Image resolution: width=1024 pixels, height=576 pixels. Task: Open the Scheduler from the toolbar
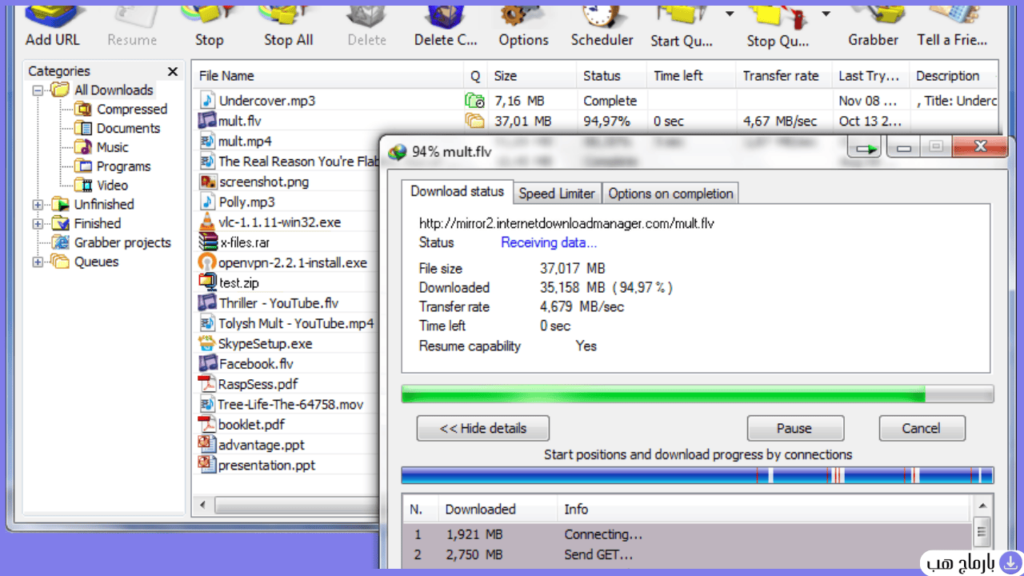tap(601, 26)
